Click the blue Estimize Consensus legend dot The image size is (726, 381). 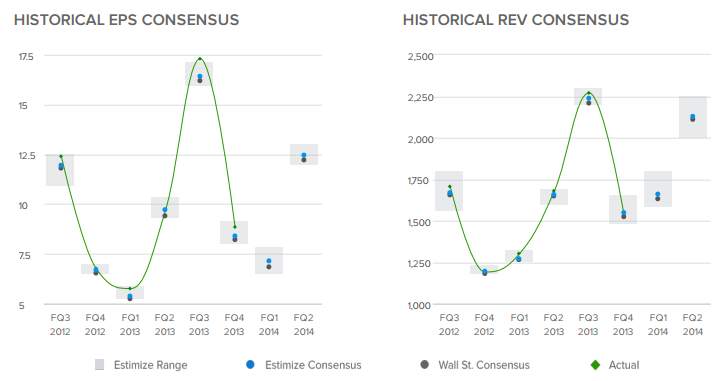click(250, 364)
